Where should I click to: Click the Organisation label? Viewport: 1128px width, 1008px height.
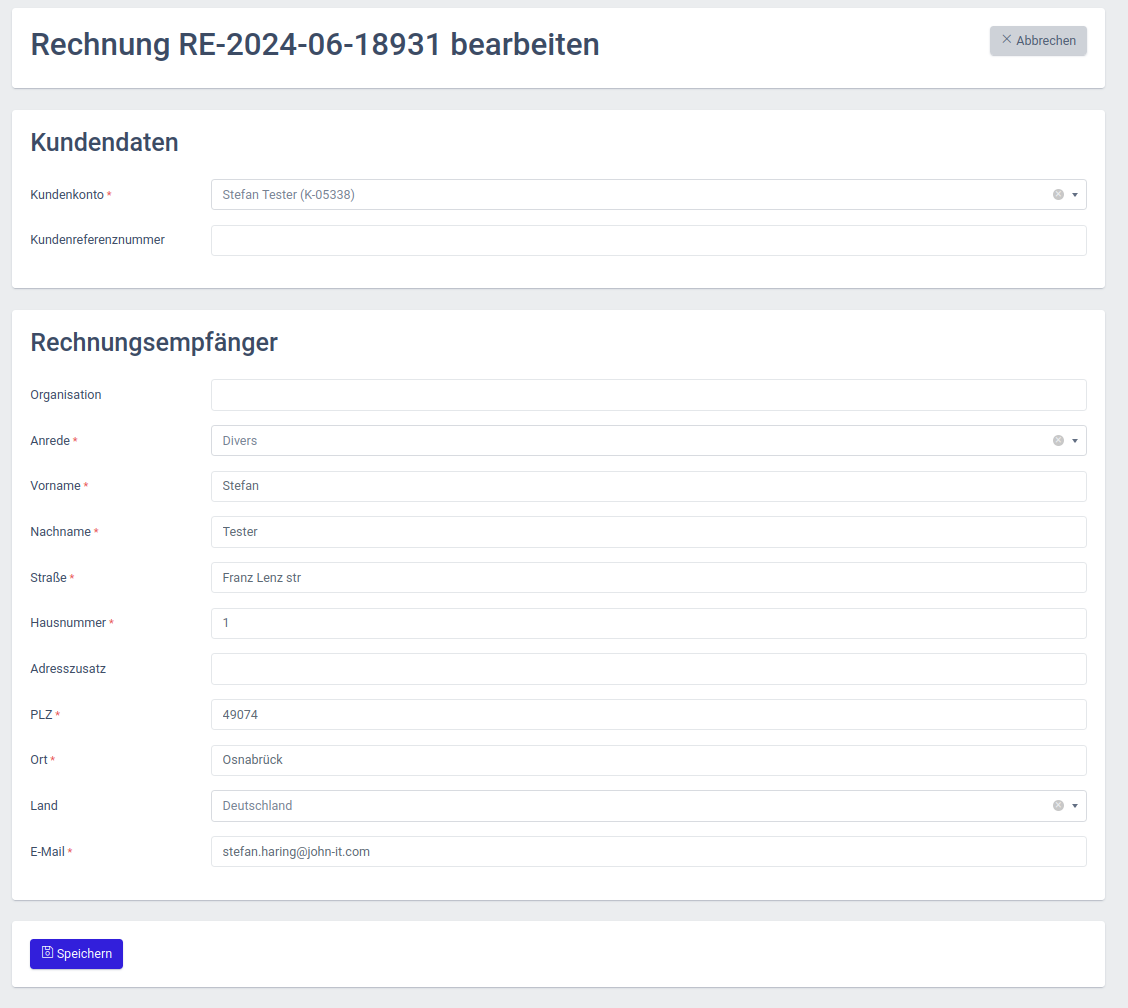65,395
